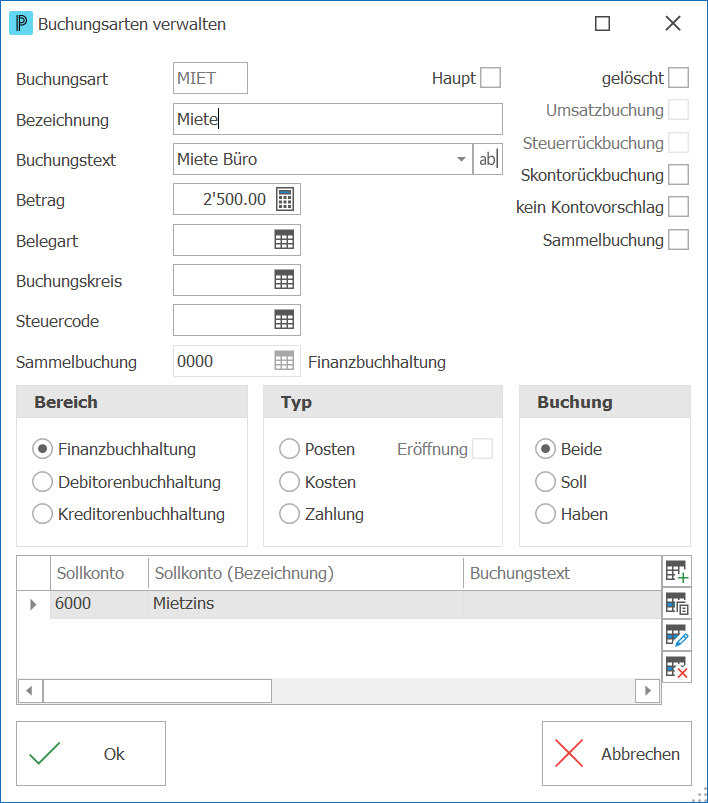This screenshot has width=708, height=803.
Task: Edit the row with the pencil table icon
Action: pos(677,636)
